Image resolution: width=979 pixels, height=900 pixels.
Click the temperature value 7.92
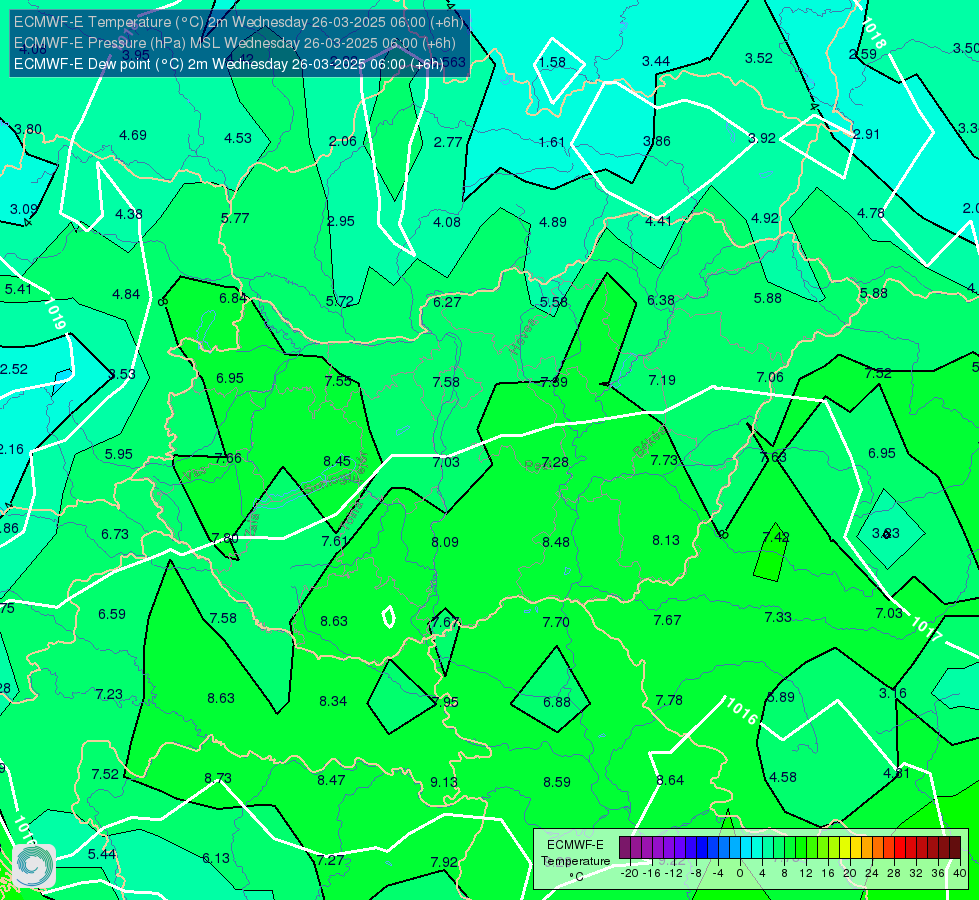coord(444,862)
